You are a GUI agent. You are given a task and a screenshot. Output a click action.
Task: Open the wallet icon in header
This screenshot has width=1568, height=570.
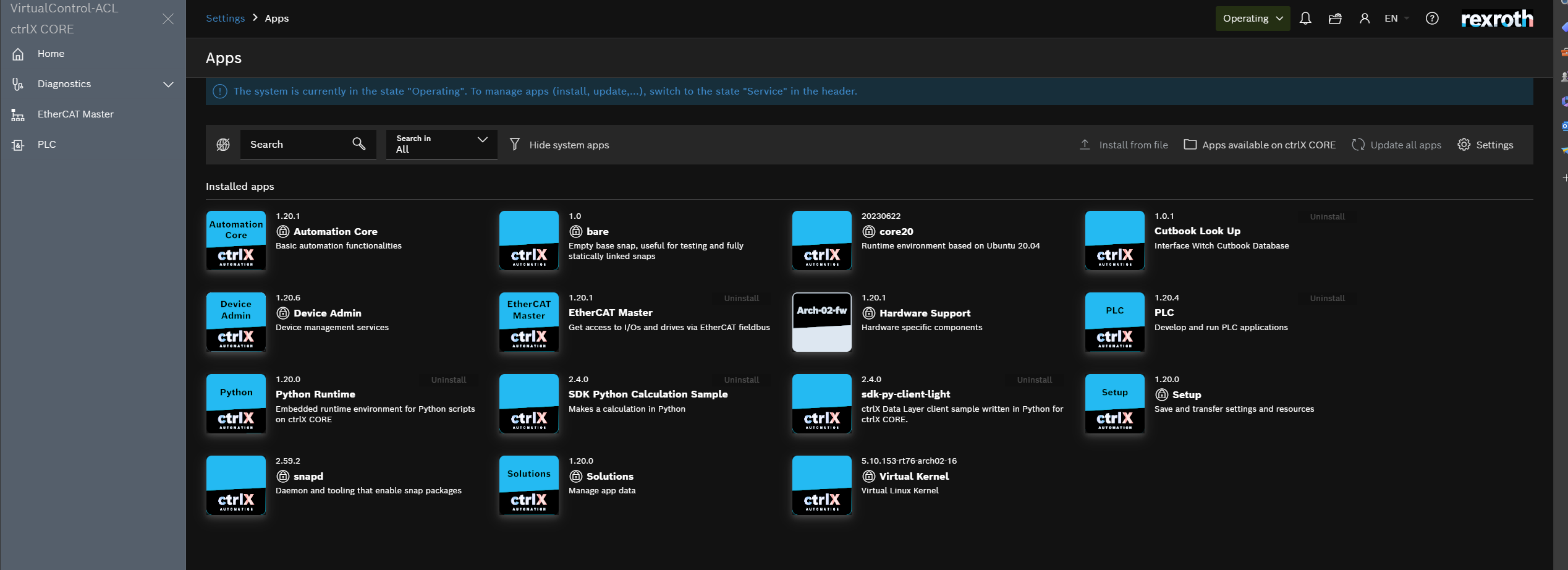coord(1334,19)
